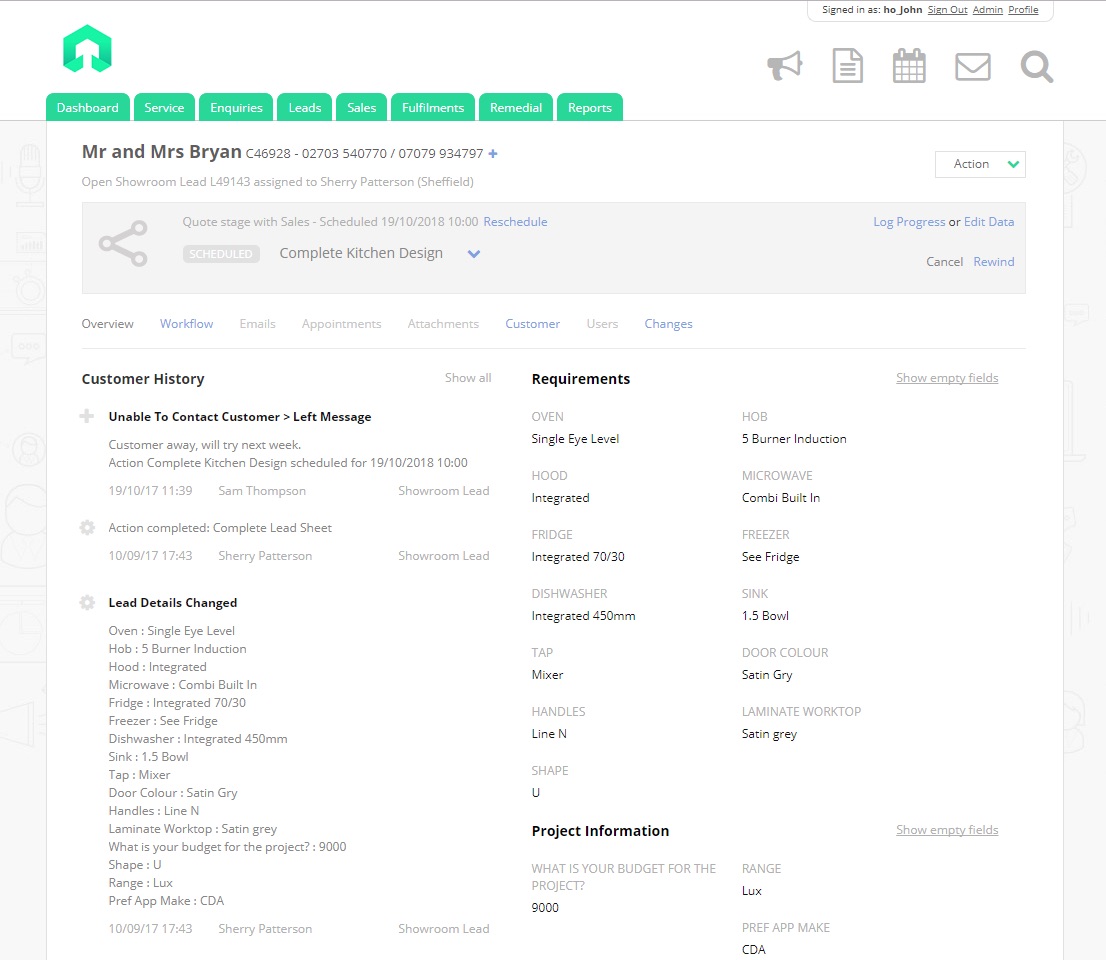
Task: Click the green home logo
Action: [87, 48]
